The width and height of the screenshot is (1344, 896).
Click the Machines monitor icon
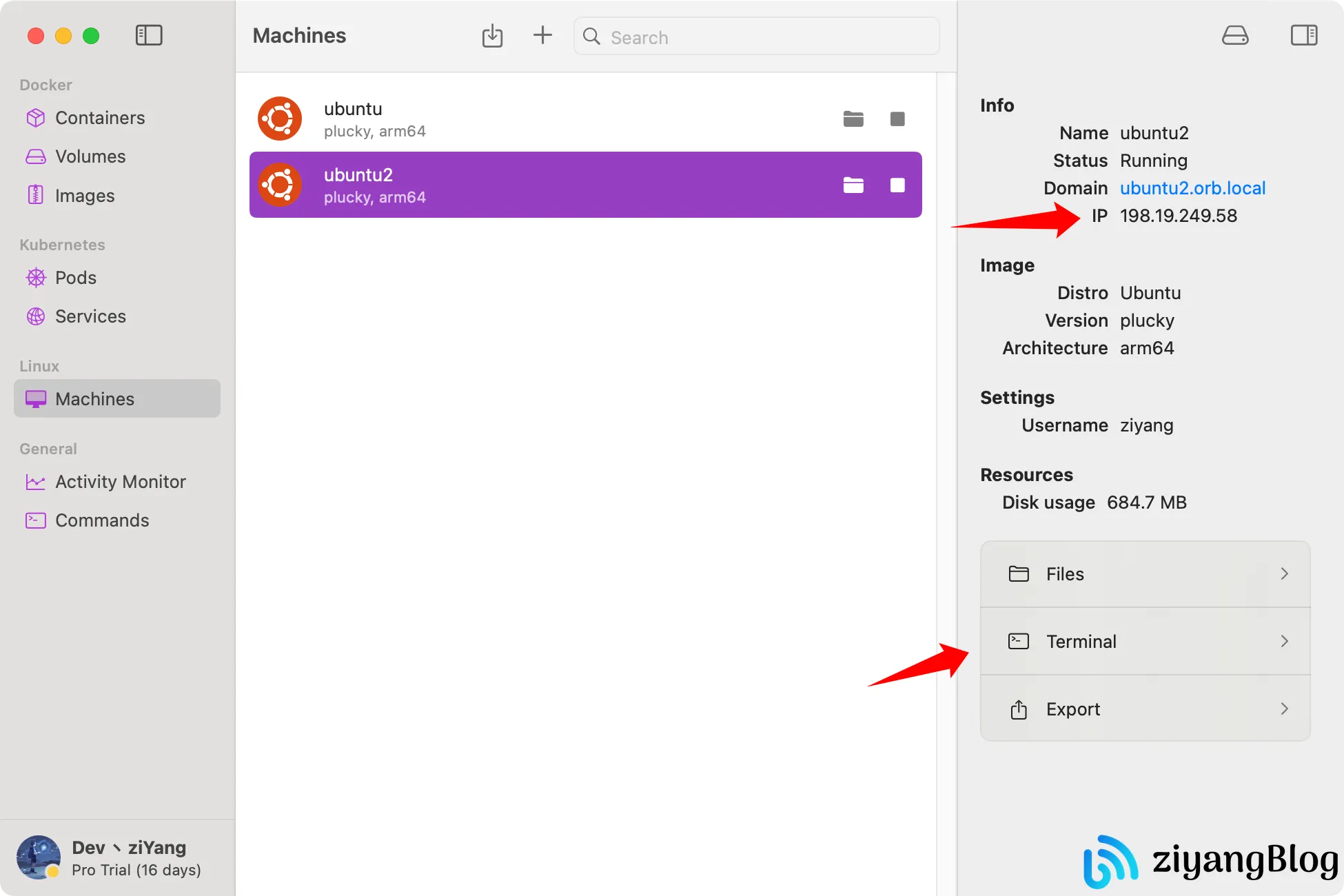(36, 399)
